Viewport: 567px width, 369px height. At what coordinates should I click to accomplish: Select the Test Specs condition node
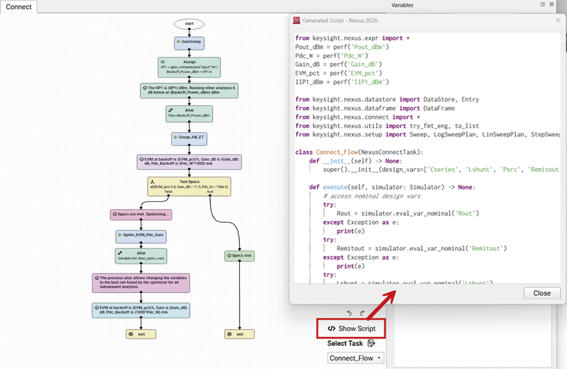tap(189, 186)
